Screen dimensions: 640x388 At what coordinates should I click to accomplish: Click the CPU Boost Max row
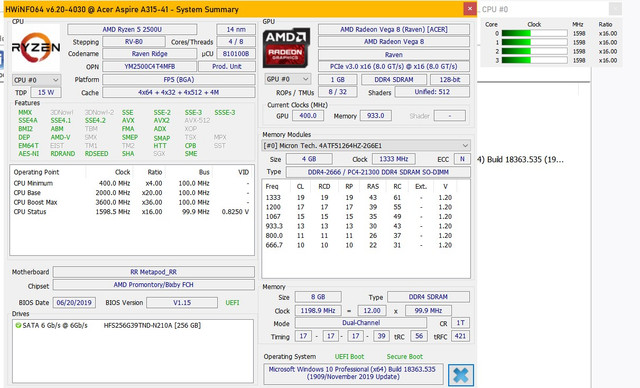tap(131, 202)
